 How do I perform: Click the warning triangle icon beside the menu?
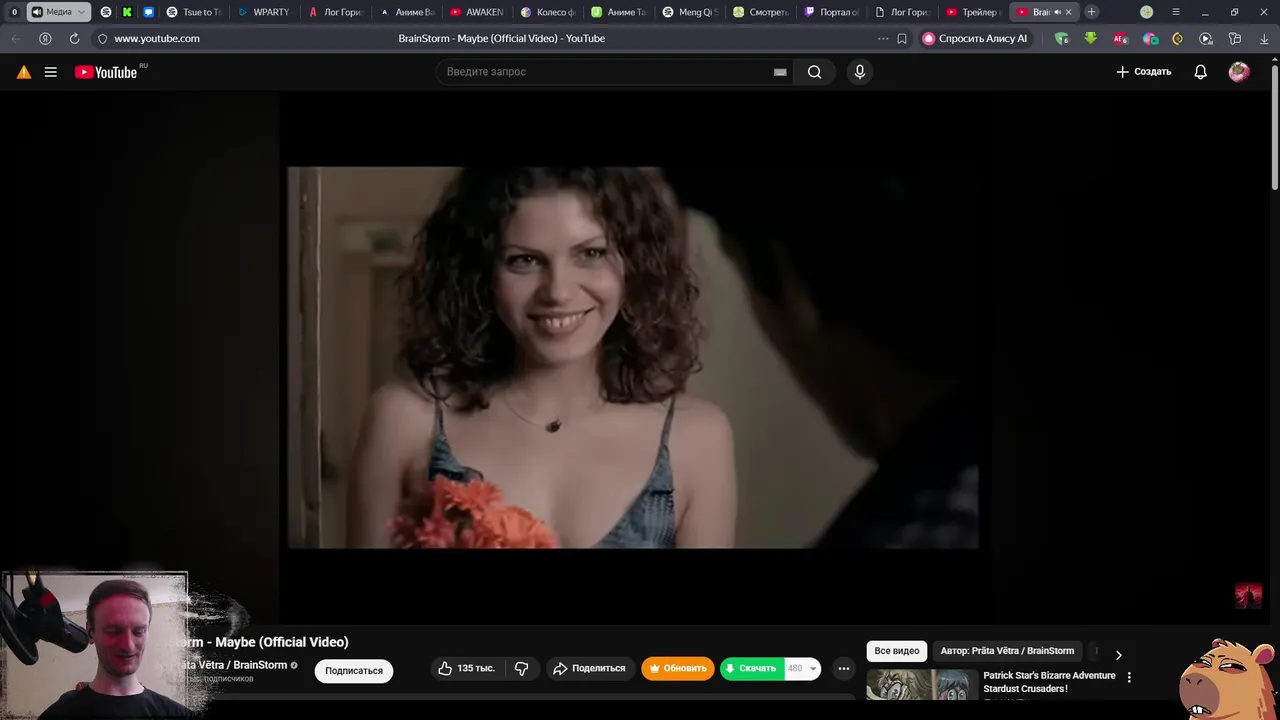[24, 72]
